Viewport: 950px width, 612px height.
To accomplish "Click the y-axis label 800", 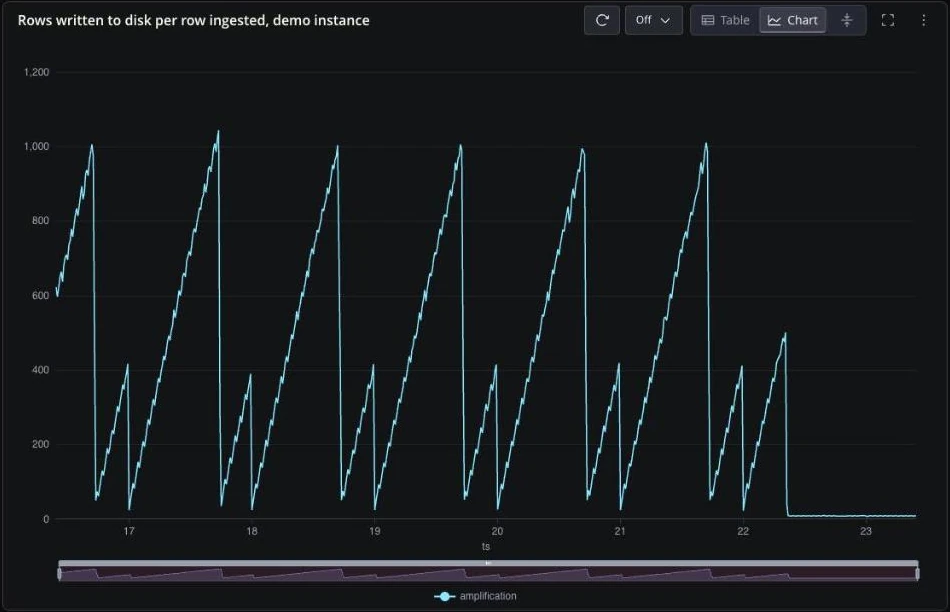I will pos(40,221).
